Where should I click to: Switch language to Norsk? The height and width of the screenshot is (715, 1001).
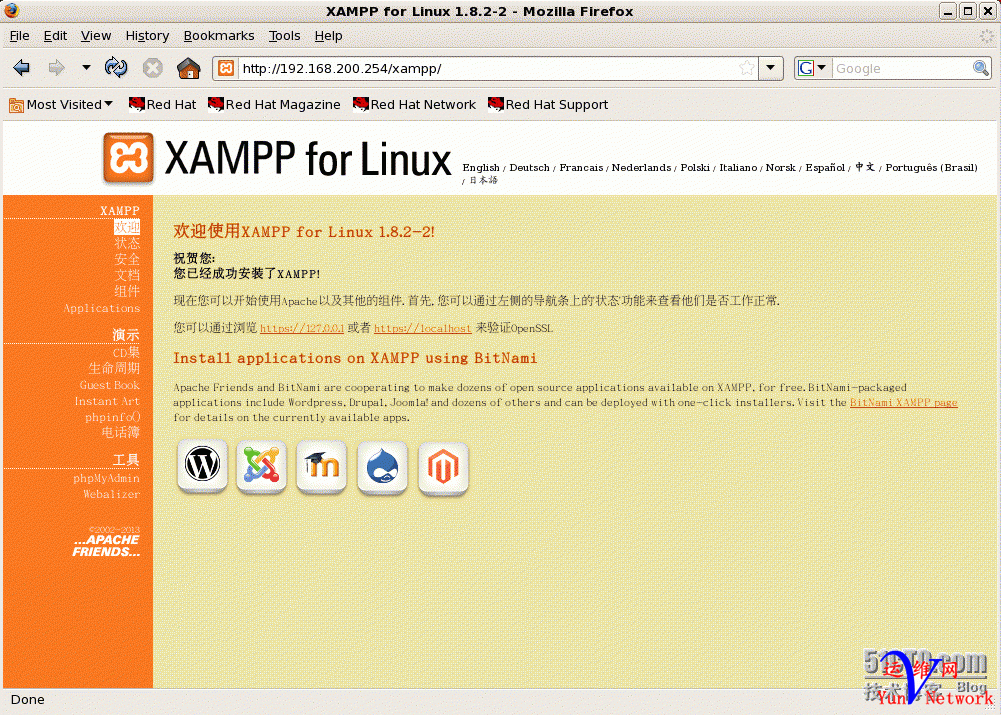tap(780, 167)
